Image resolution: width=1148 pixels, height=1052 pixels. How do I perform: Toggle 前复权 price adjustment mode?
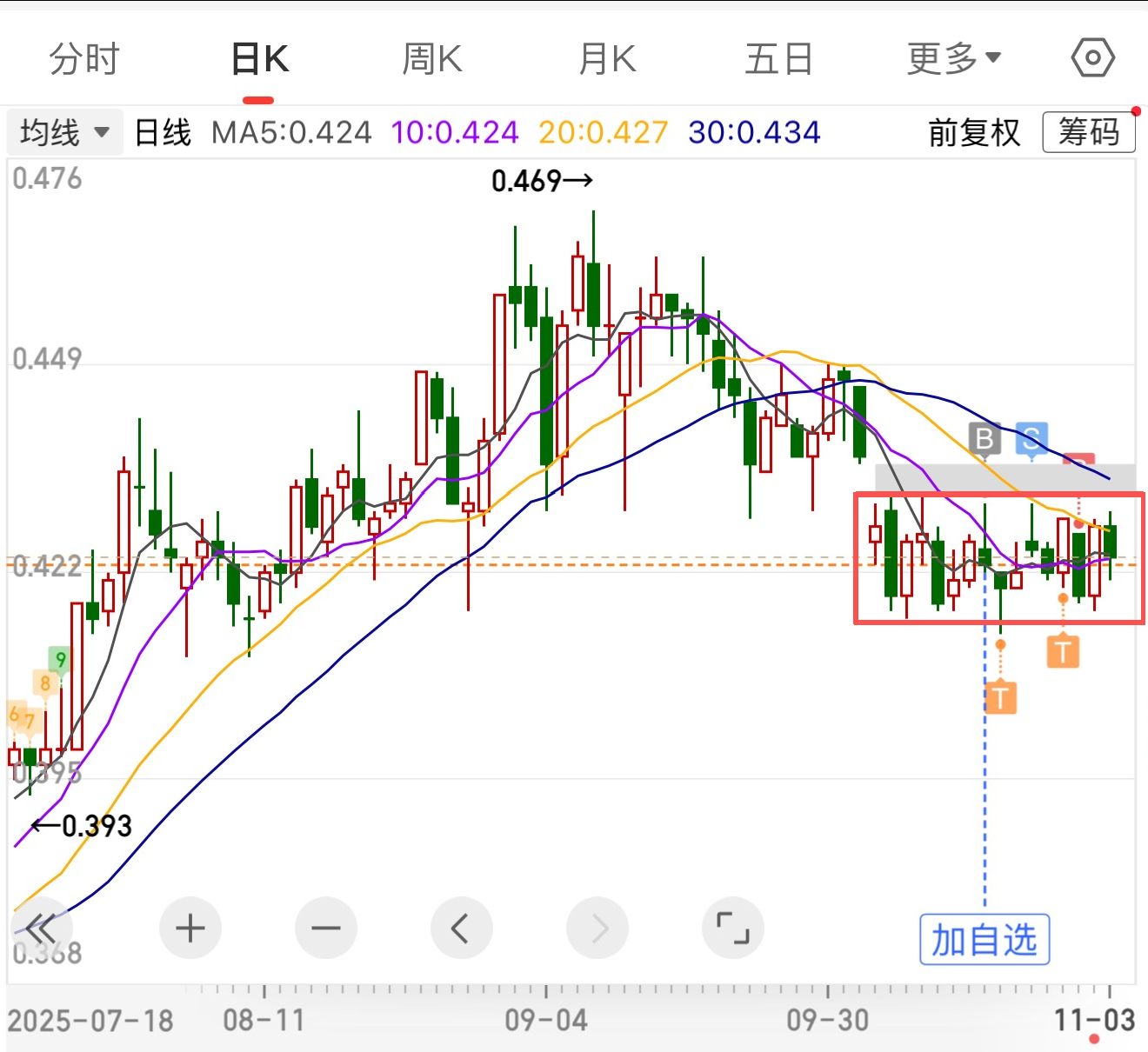click(x=974, y=133)
